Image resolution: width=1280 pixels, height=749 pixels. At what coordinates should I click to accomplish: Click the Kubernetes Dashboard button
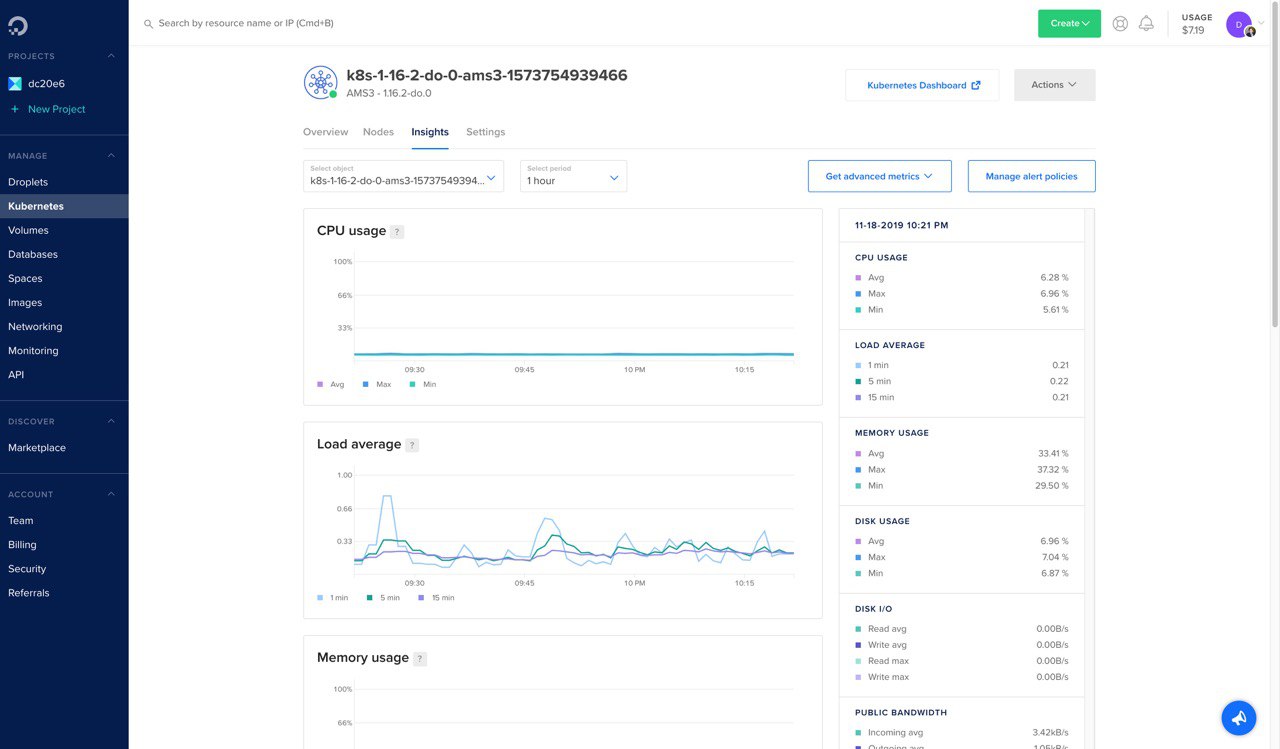point(922,85)
